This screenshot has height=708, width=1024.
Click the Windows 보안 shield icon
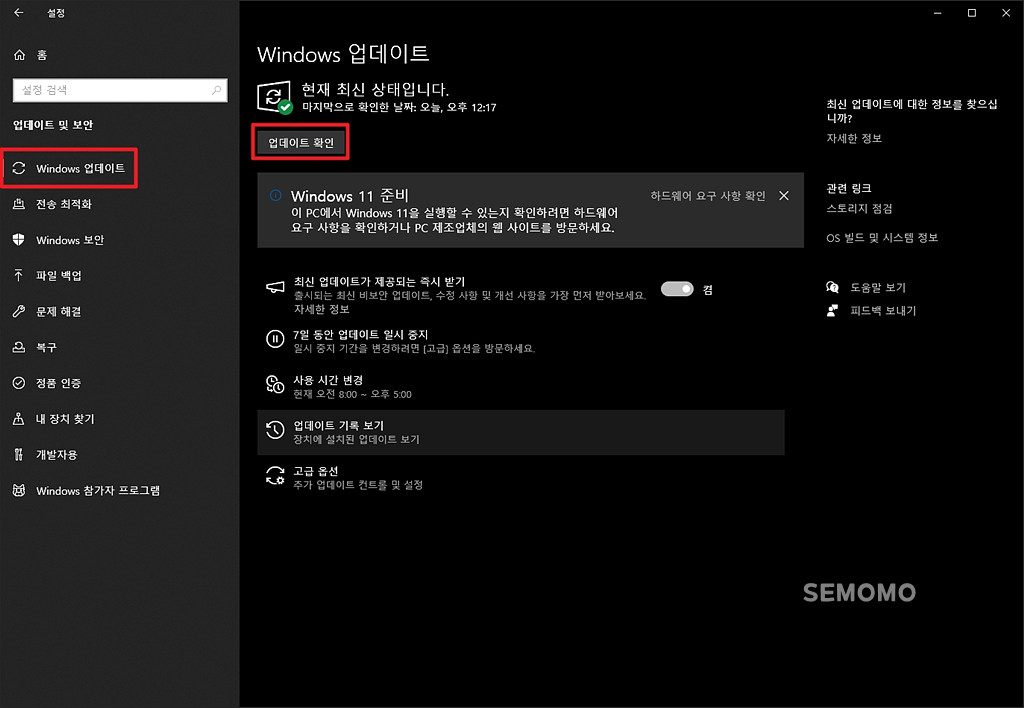tap(19, 240)
